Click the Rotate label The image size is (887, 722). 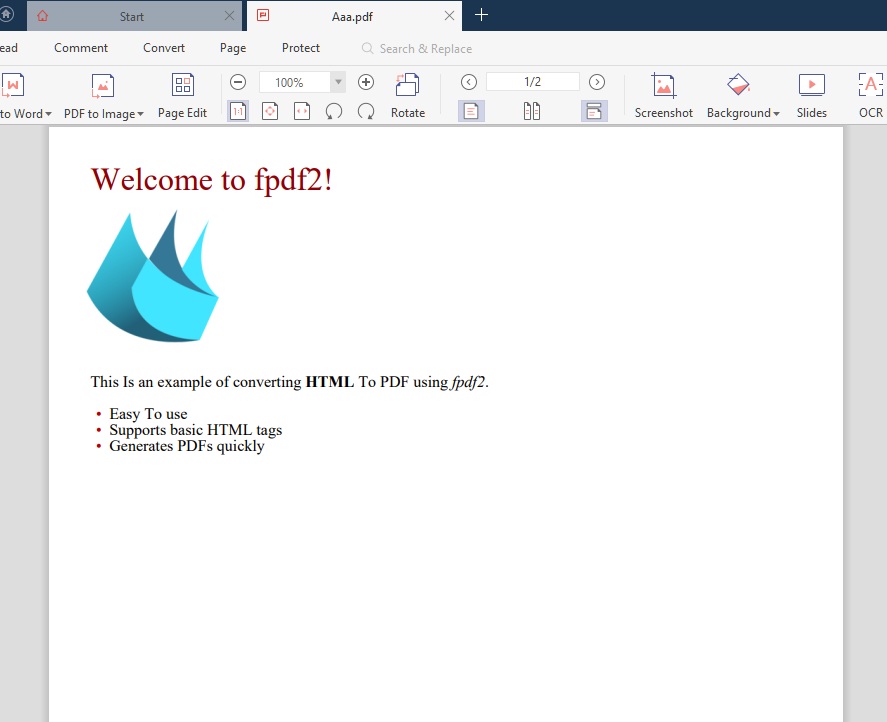click(408, 113)
